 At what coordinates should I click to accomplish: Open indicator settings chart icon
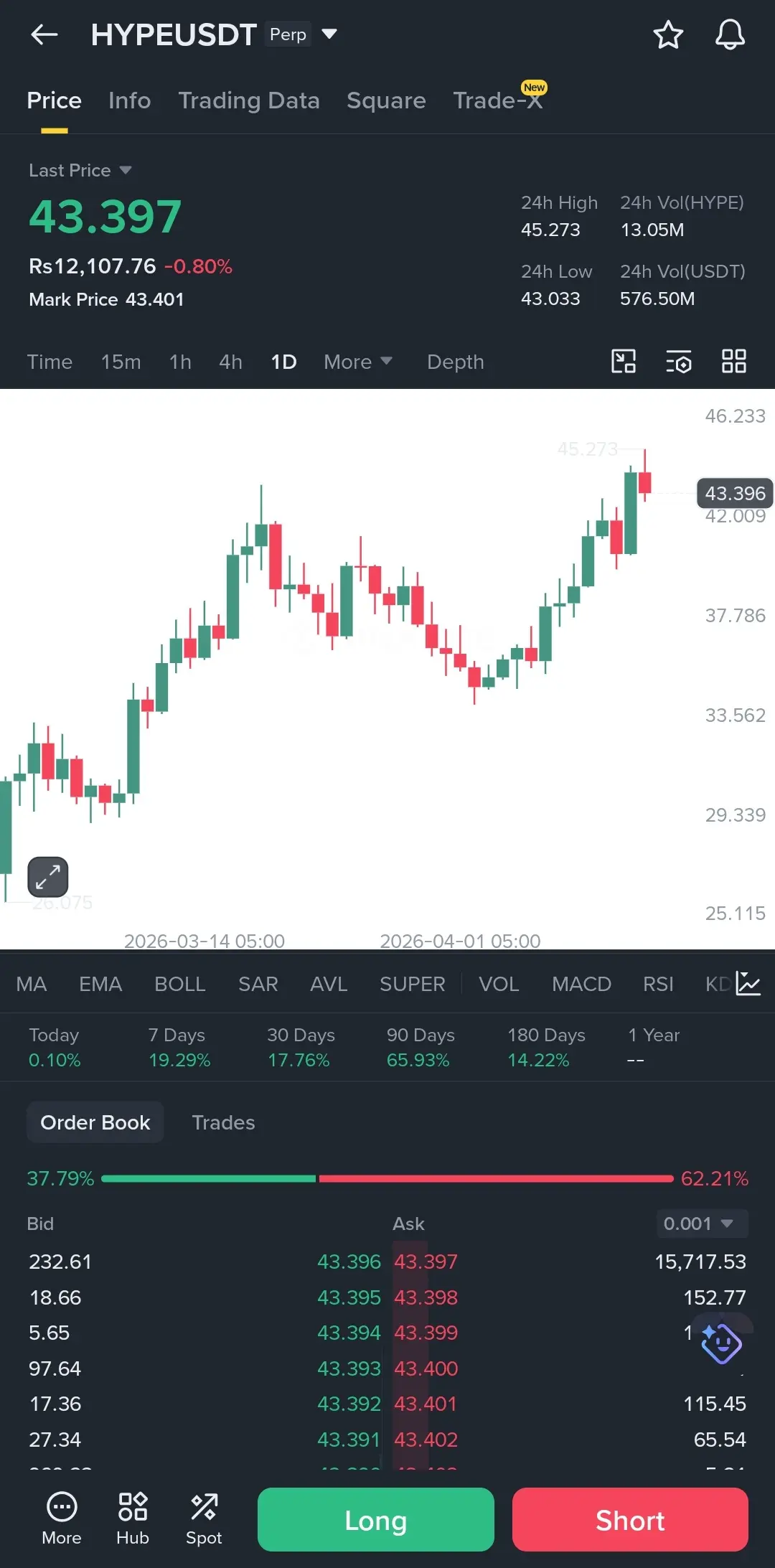point(748,983)
